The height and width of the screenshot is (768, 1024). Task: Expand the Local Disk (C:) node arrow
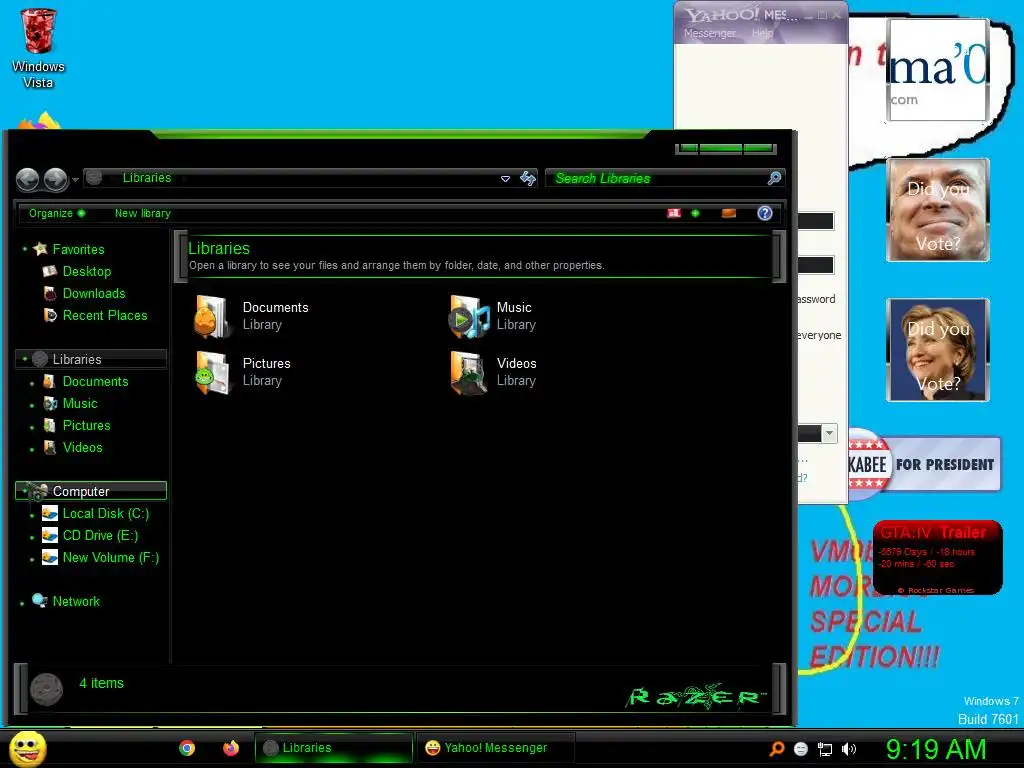click(x=32, y=515)
